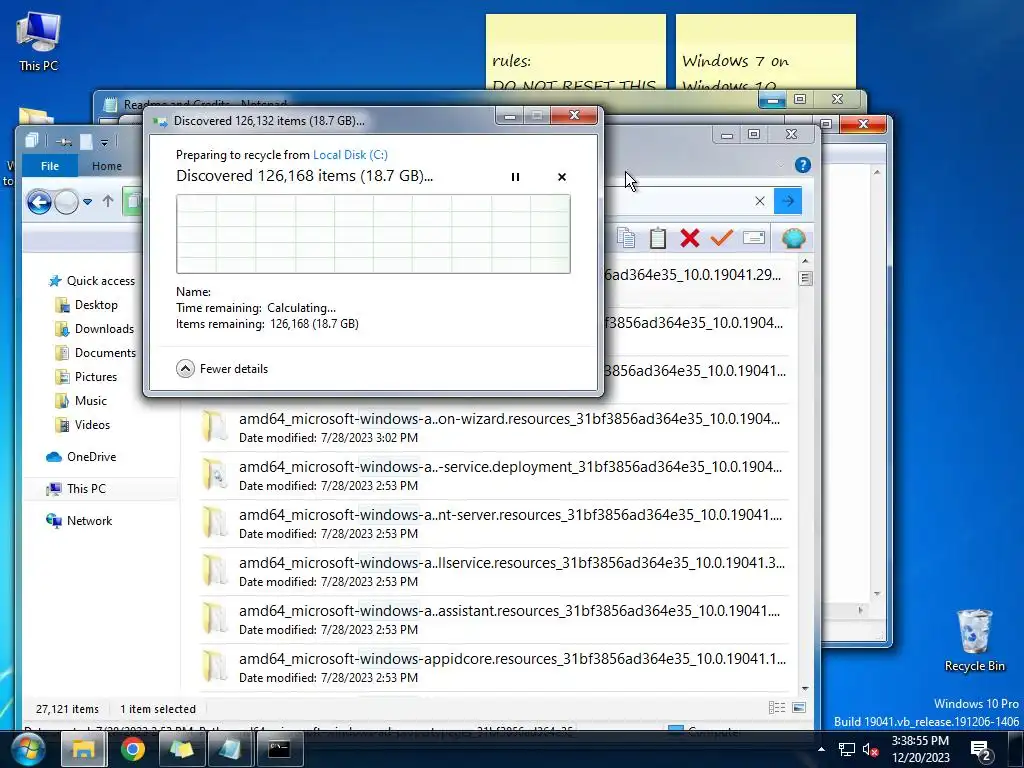This screenshot has height=768, width=1024.
Task: Open Desktop in the navigation pane
Action: point(87,305)
